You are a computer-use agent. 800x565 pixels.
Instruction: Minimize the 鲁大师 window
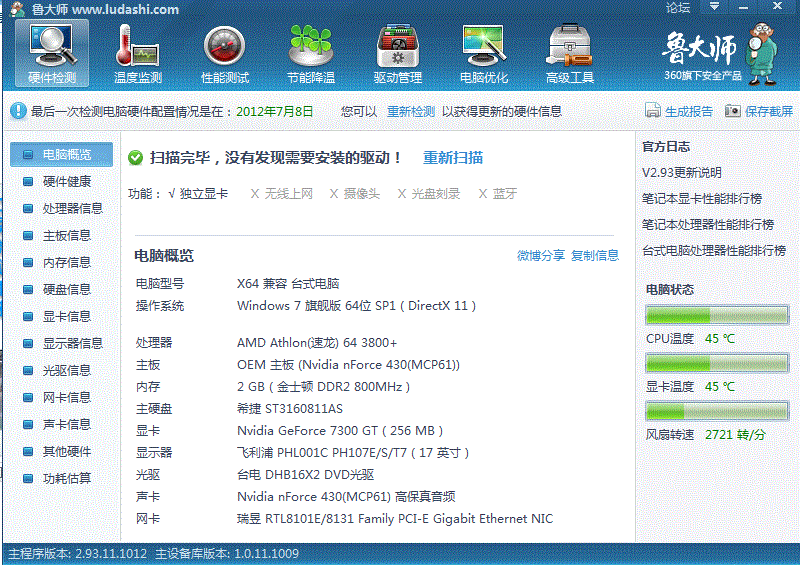point(743,7)
